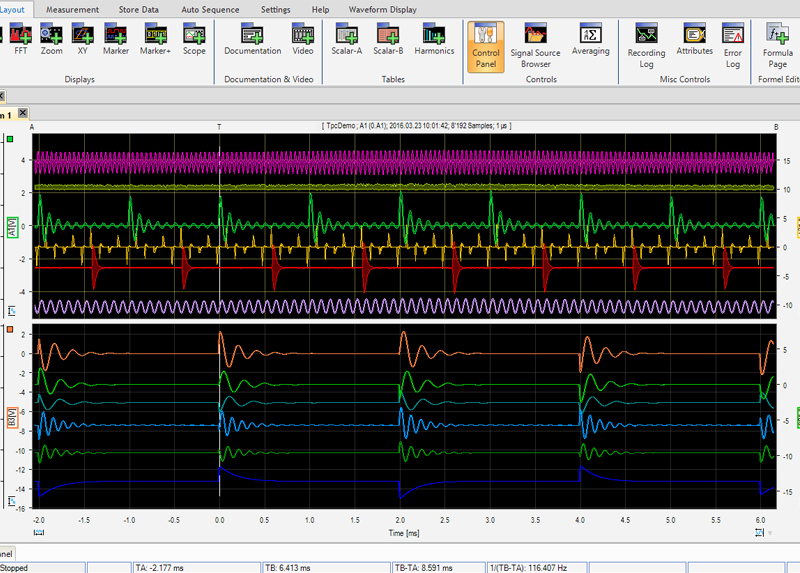Open upper plot Y-axis scaling menu
The image size is (800, 573).
tap(11, 309)
